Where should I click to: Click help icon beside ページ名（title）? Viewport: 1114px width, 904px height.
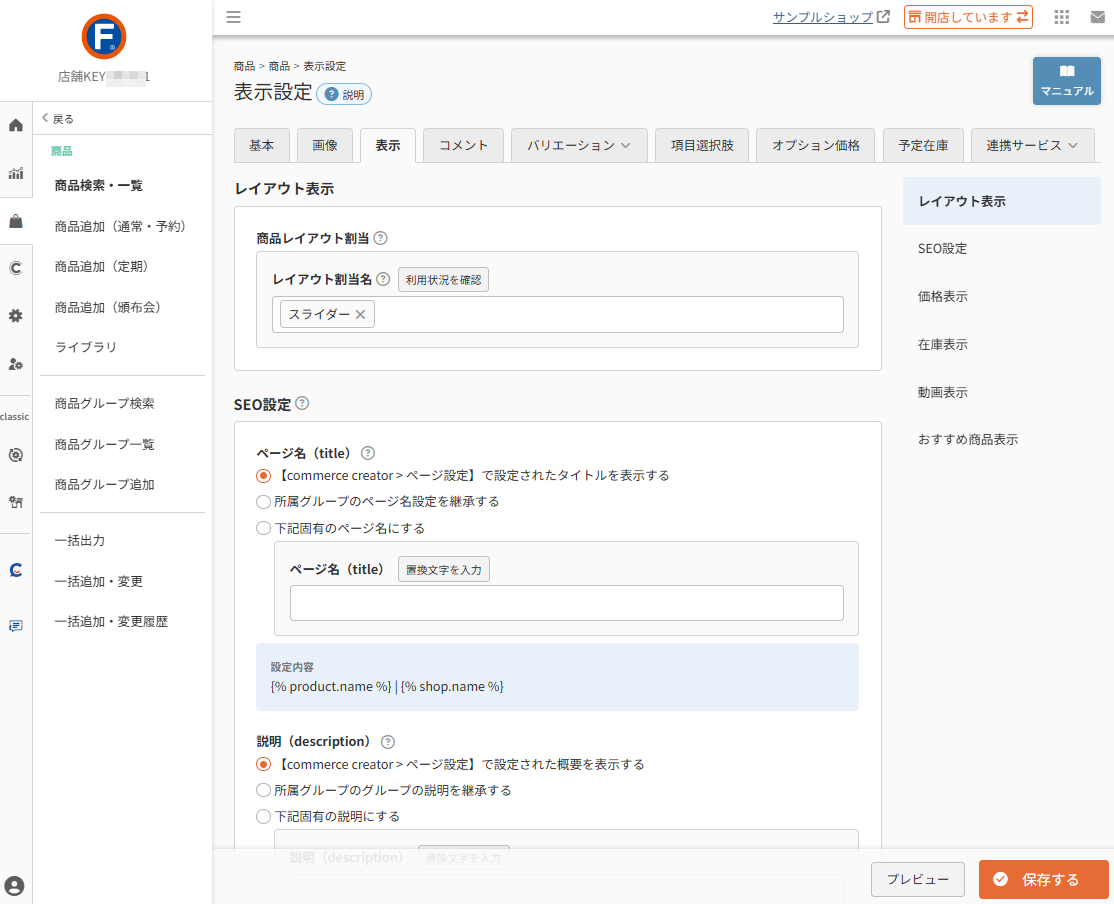pyautogui.click(x=368, y=453)
